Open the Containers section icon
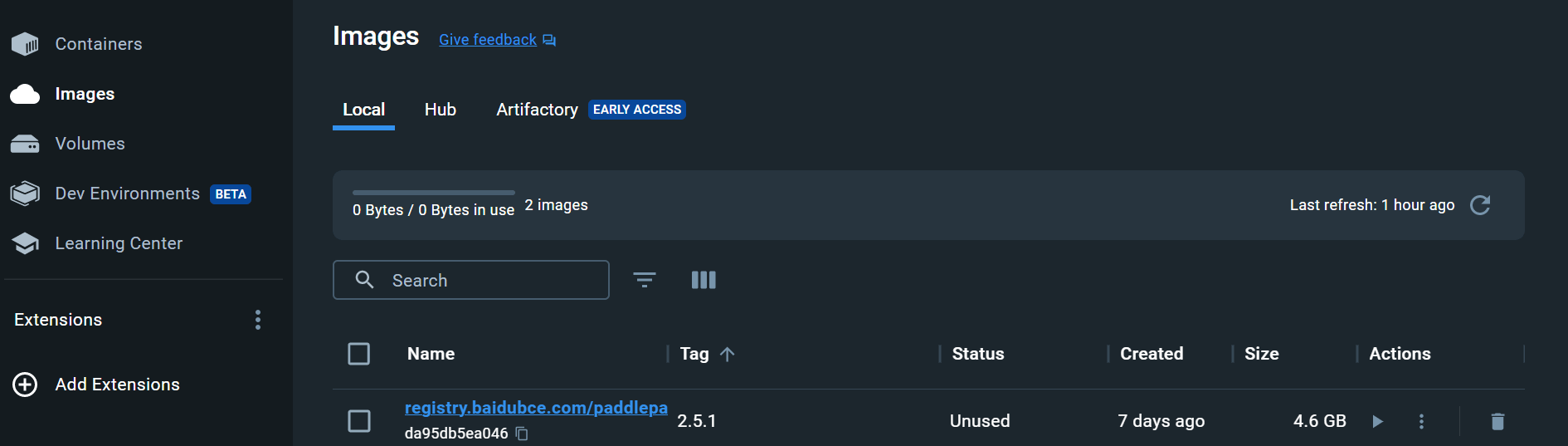The image size is (1568, 446). [x=25, y=44]
